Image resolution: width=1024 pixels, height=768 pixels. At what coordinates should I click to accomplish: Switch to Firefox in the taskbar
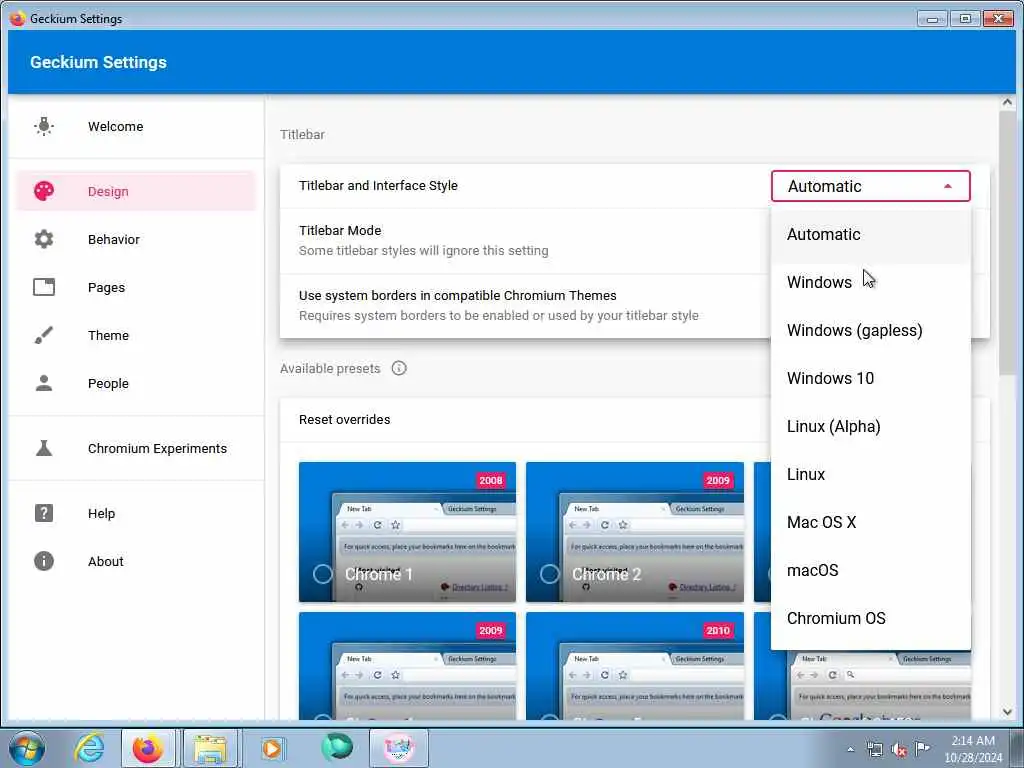148,748
